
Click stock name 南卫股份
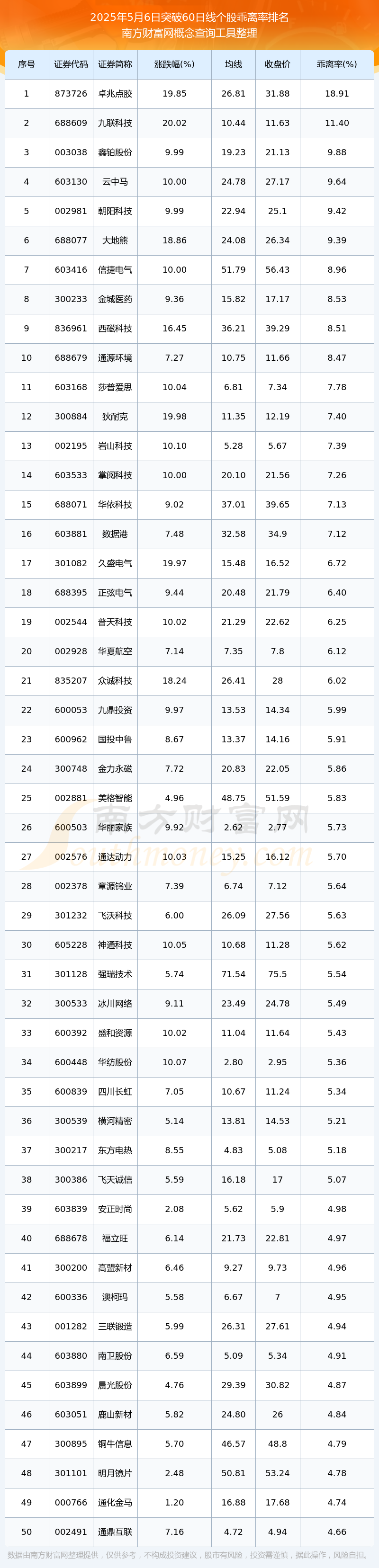115,1355
